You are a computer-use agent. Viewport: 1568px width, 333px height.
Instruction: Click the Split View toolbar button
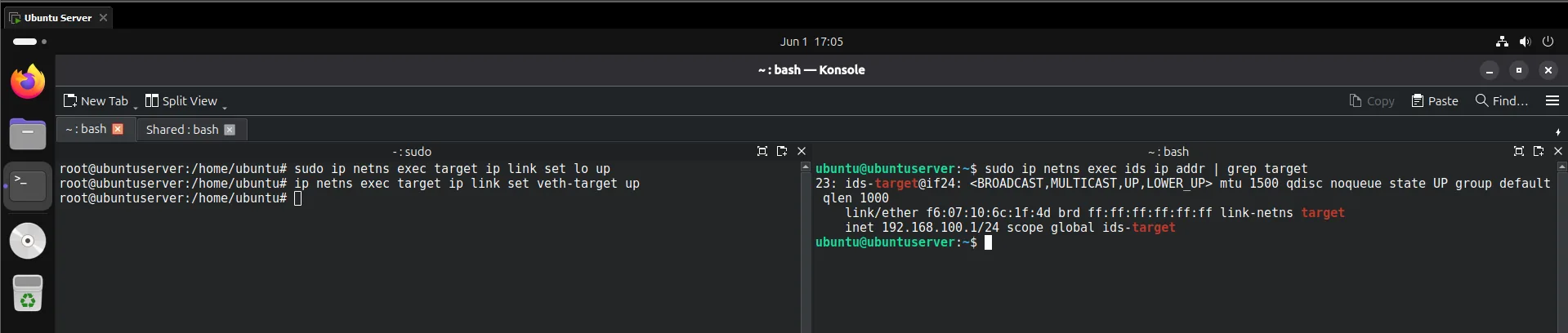(181, 101)
